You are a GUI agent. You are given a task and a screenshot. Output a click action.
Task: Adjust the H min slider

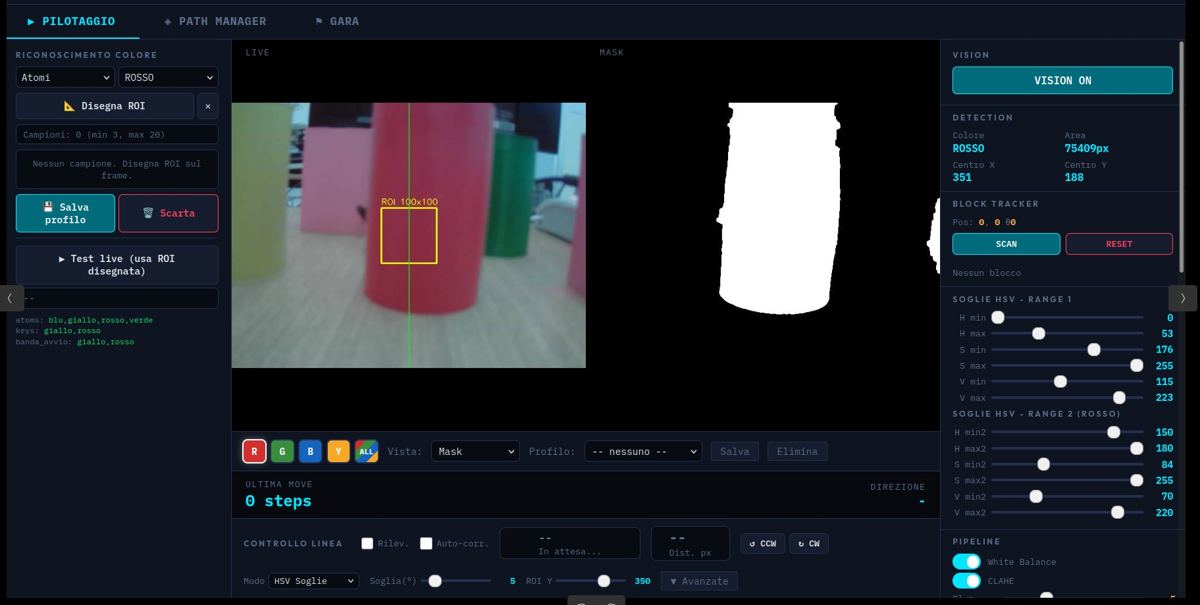[x=1067, y=317]
